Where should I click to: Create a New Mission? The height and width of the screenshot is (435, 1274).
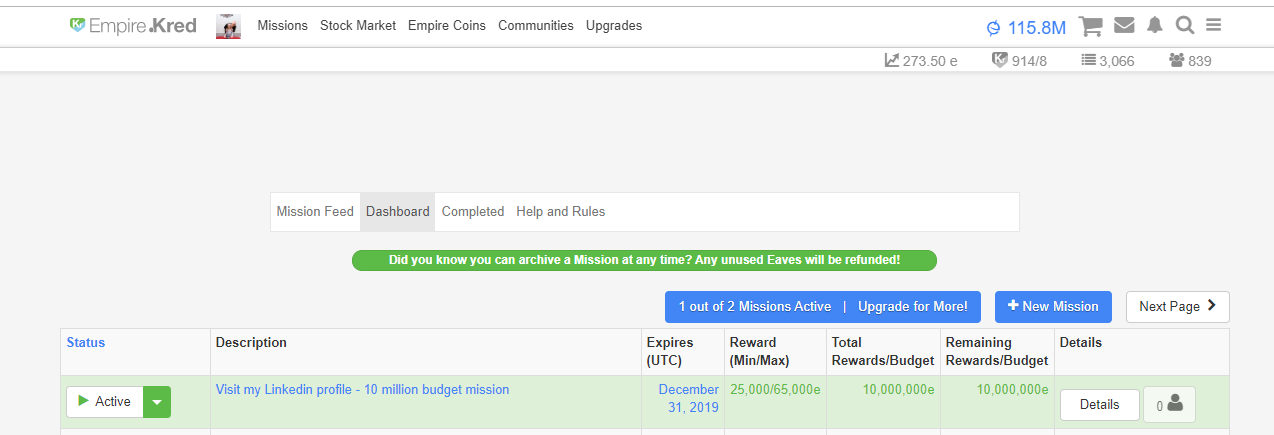tap(1053, 307)
